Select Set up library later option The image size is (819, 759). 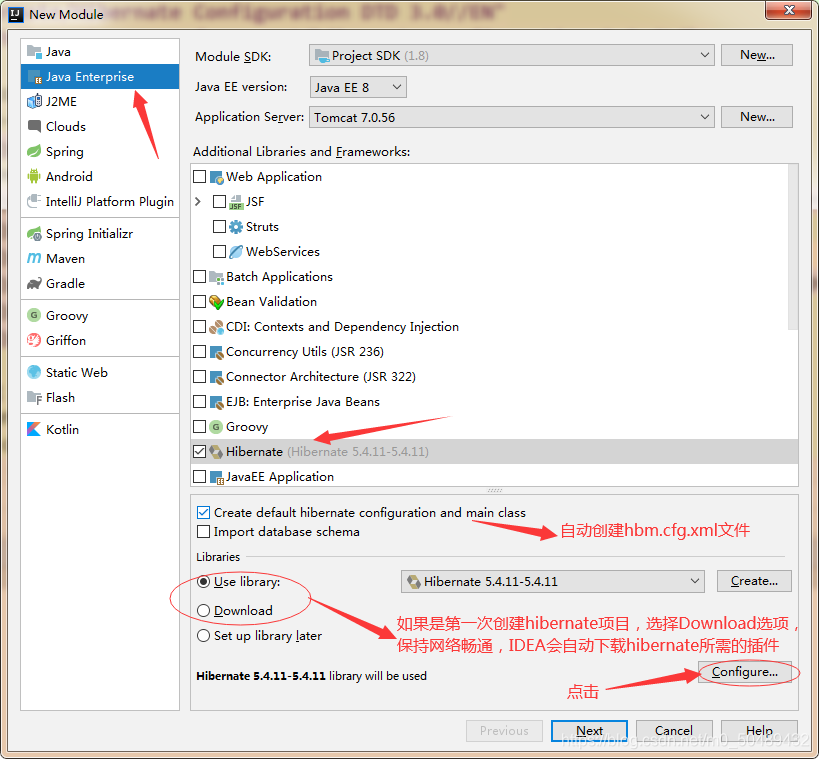(204, 636)
